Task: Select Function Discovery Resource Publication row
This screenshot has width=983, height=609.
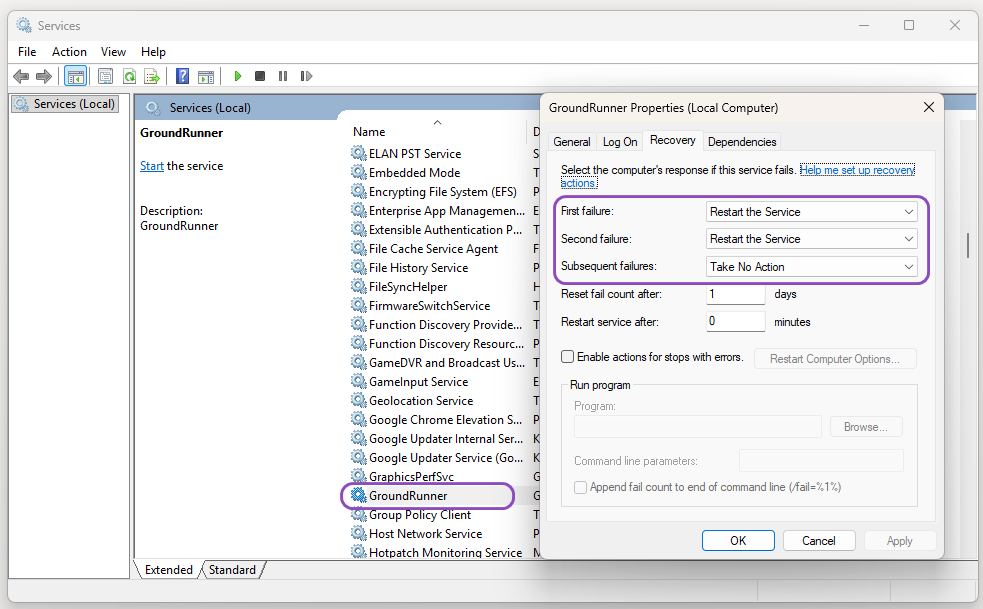Action: [x=446, y=344]
